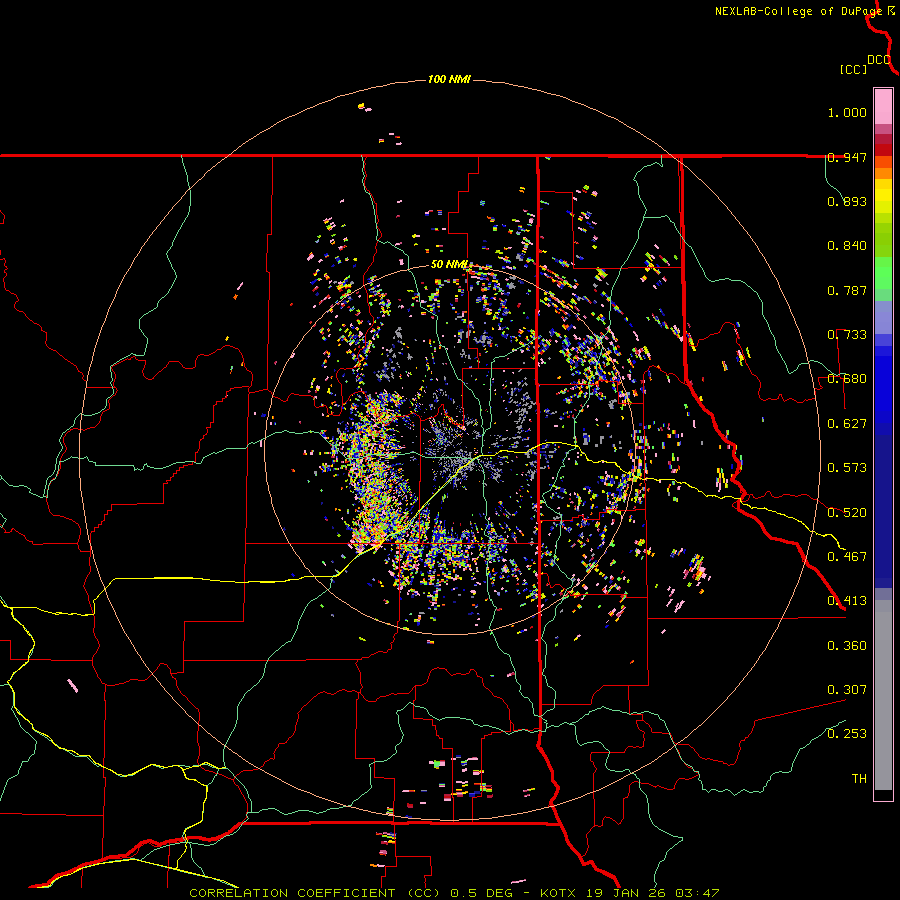Click the 0.360 legend value
900x900 pixels.
click(x=847, y=646)
